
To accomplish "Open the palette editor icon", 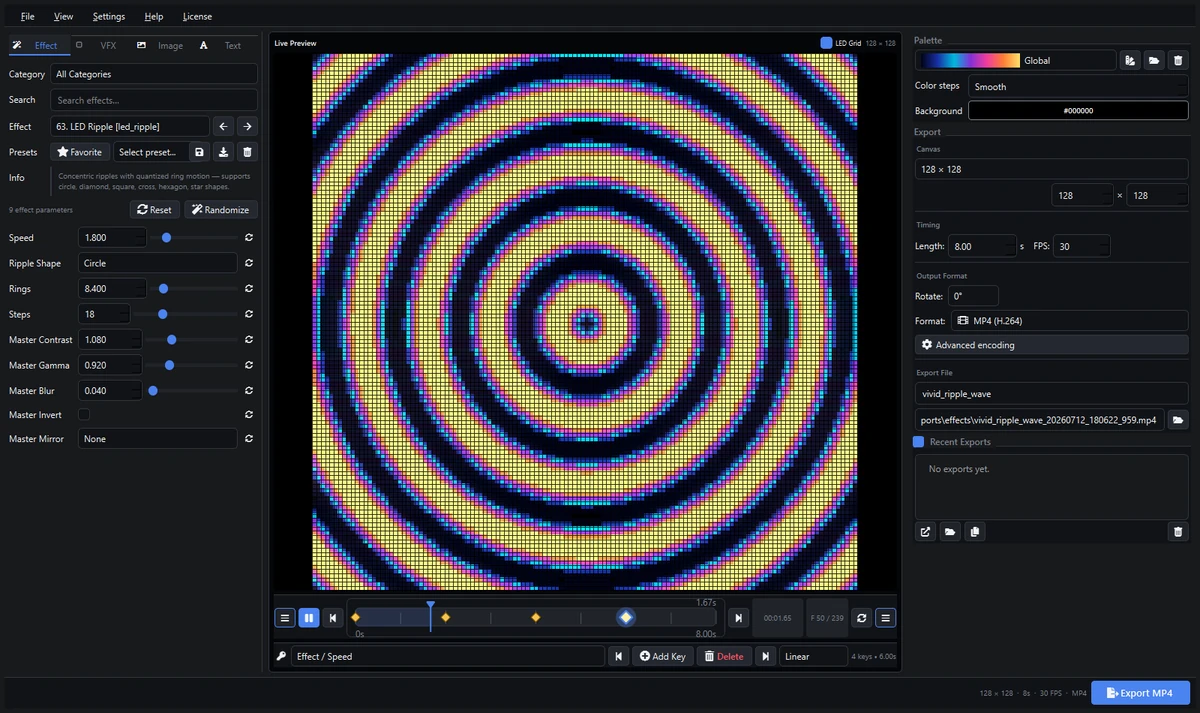I will [1130, 60].
